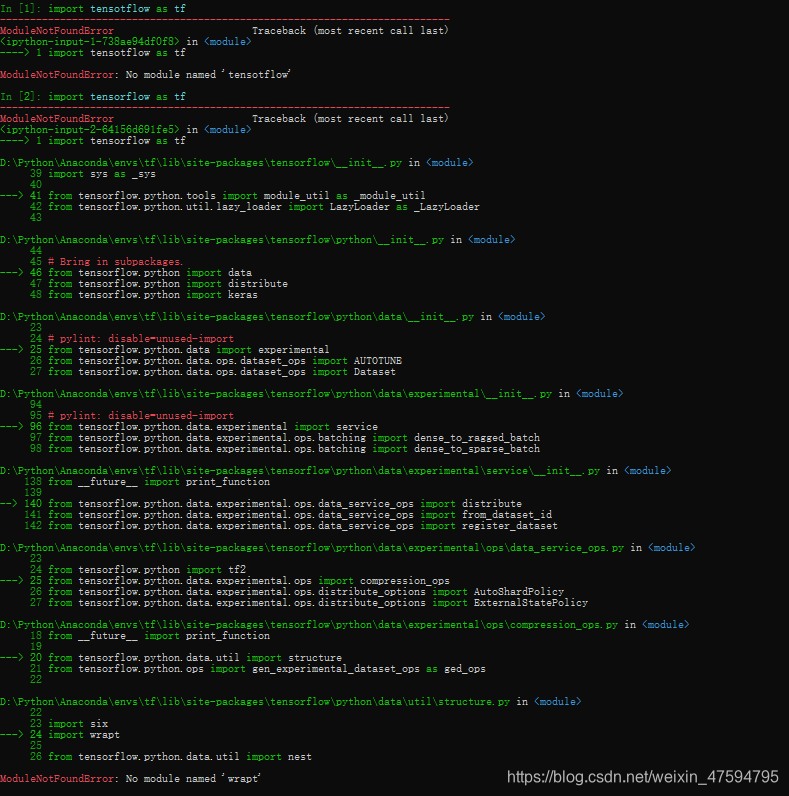Click line 26 importing AutoShardPolicy
789x796 pixels.
point(297,592)
